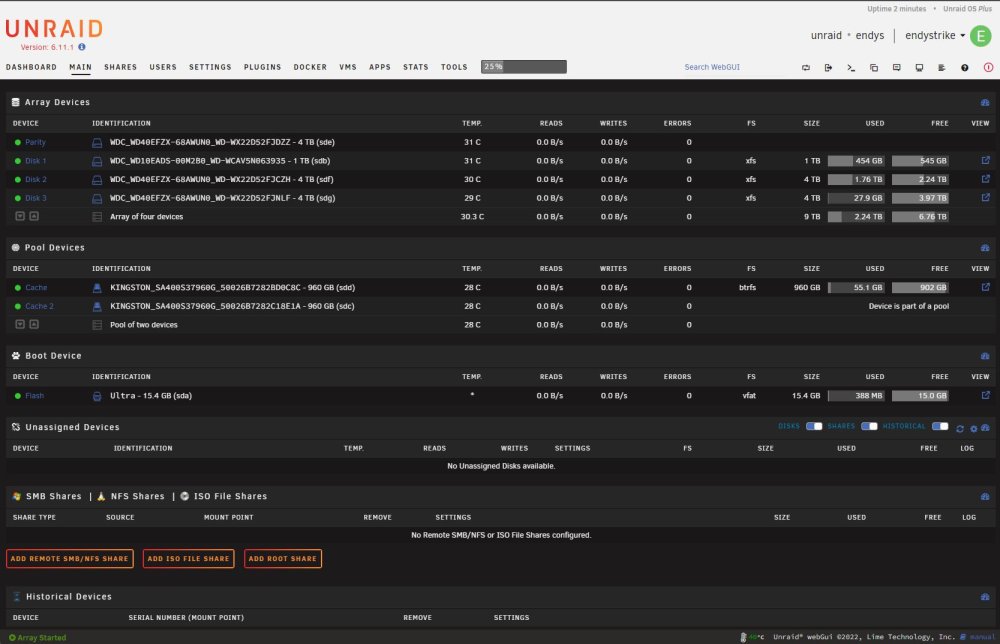Viewport: 1000px width, 644px height.
Task: Click the multi-window copy icon in toolbar
Action: click(x=874, y=68)
